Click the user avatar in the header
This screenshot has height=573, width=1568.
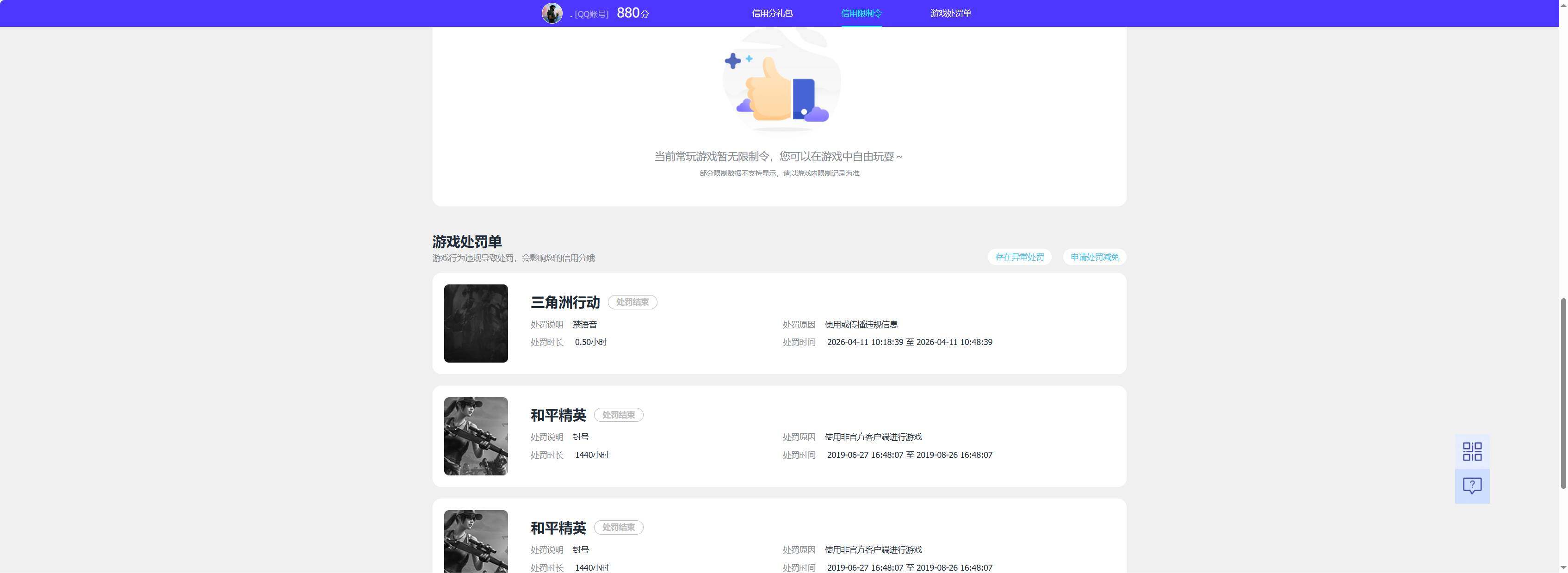point(552,13)
